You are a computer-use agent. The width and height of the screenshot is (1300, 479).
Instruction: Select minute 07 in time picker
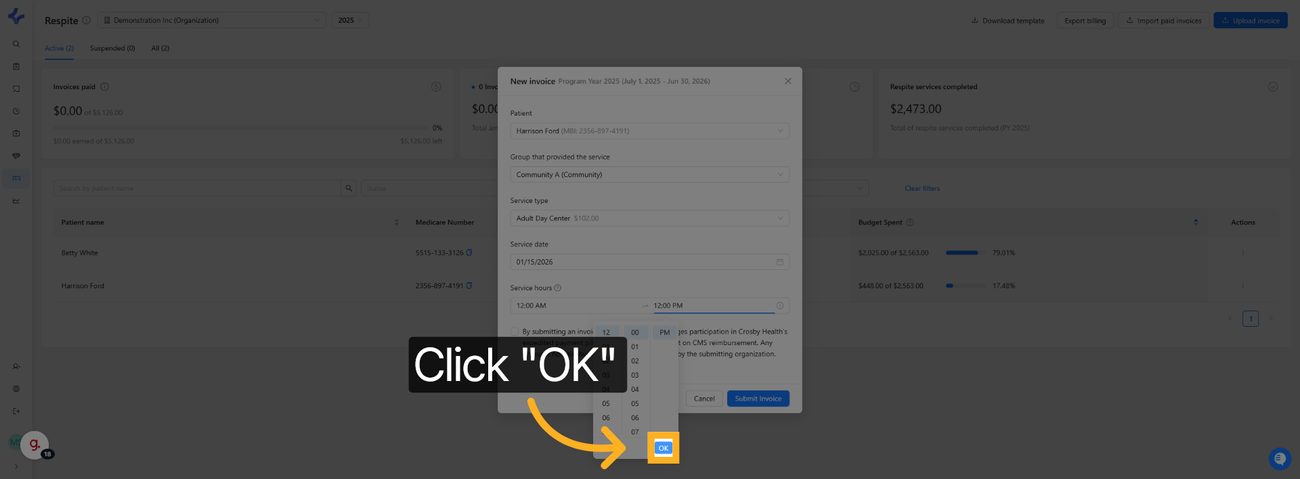(x=635, y=432)
